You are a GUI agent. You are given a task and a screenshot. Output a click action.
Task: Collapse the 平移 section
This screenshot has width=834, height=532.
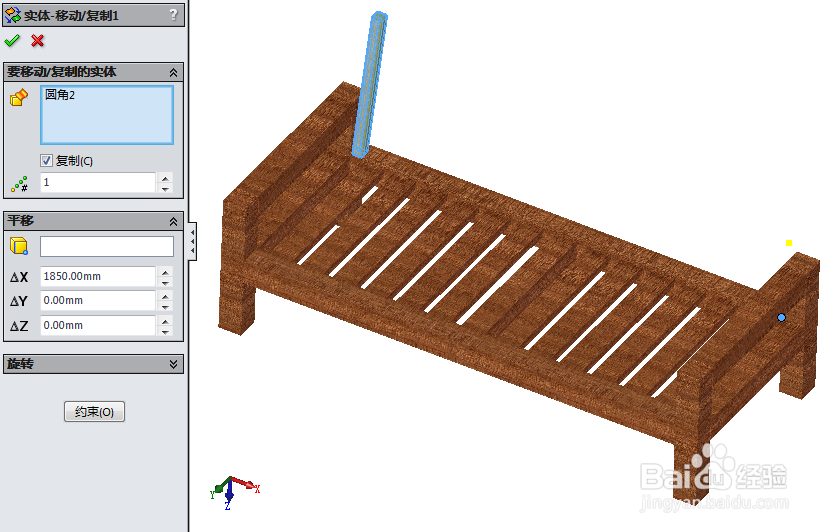click(x=173, y=221)
